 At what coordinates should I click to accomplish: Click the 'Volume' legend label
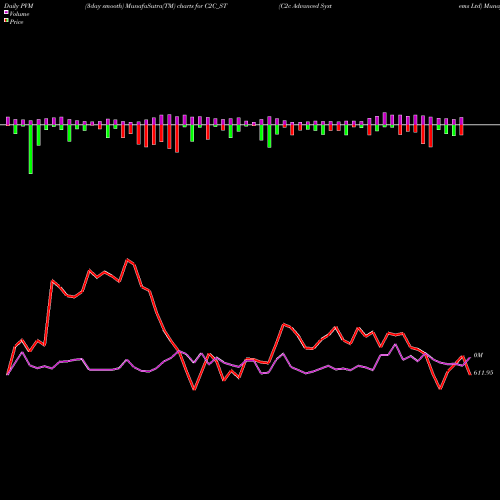pyautogui.click(x=19, y=14)
